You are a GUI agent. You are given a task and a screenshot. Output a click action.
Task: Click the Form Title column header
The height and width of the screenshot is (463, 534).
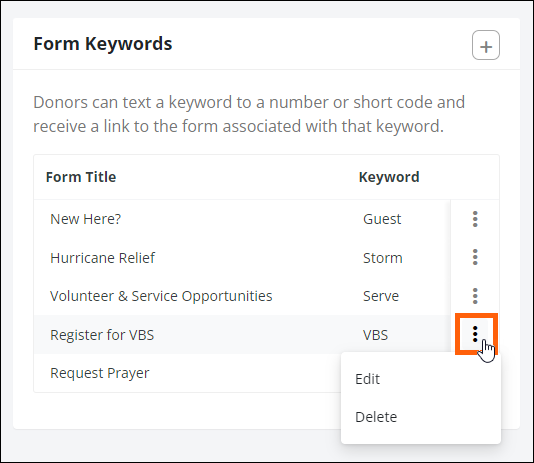tap(81, 177)
